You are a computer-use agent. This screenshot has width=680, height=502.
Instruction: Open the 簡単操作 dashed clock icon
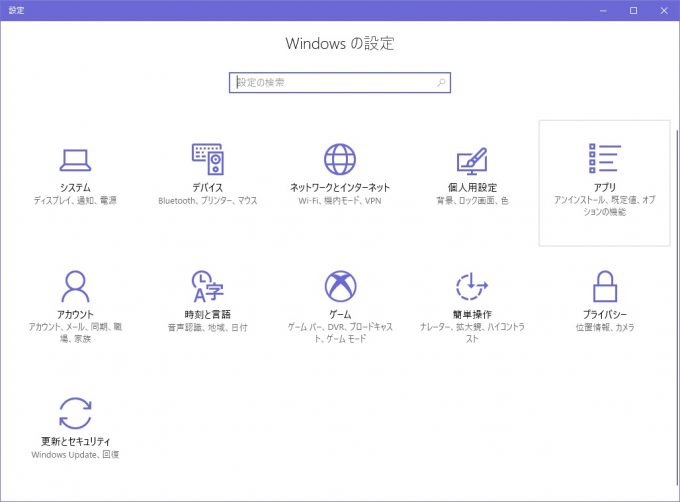[472, 286]
